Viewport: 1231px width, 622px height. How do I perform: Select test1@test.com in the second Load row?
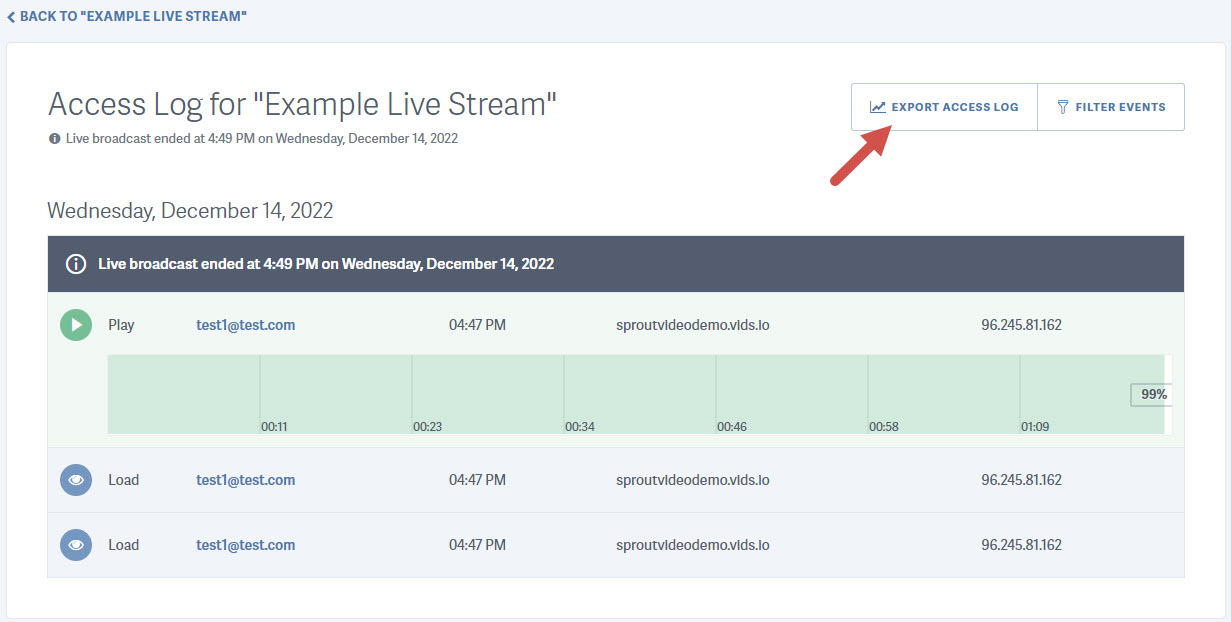pyautogui.click(x=245, y=545)
